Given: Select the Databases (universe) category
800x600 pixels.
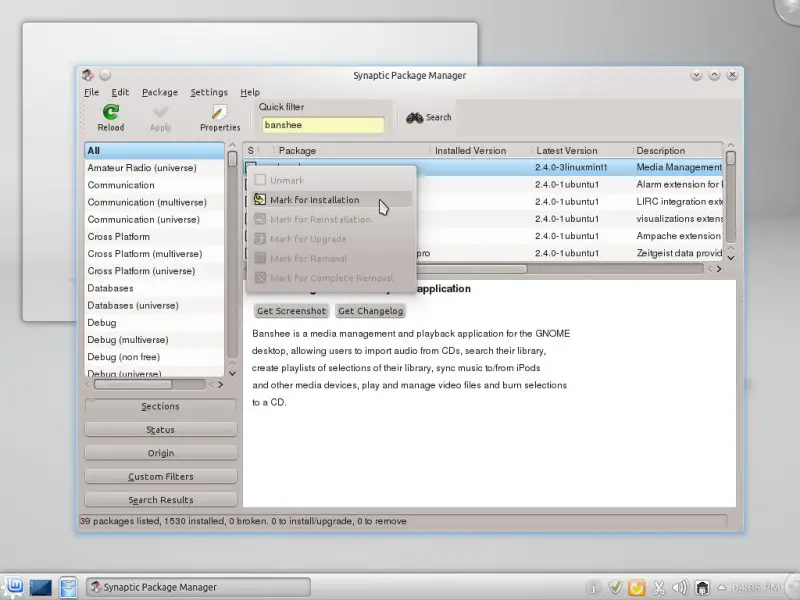Looking at the screenshot, I should tap(154, 305).
